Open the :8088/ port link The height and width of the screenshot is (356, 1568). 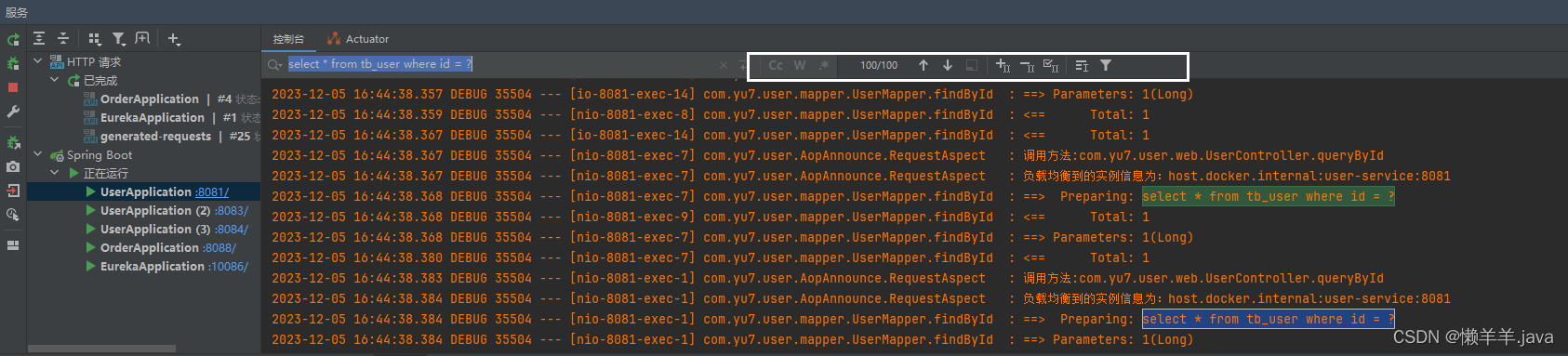point(219,248)
